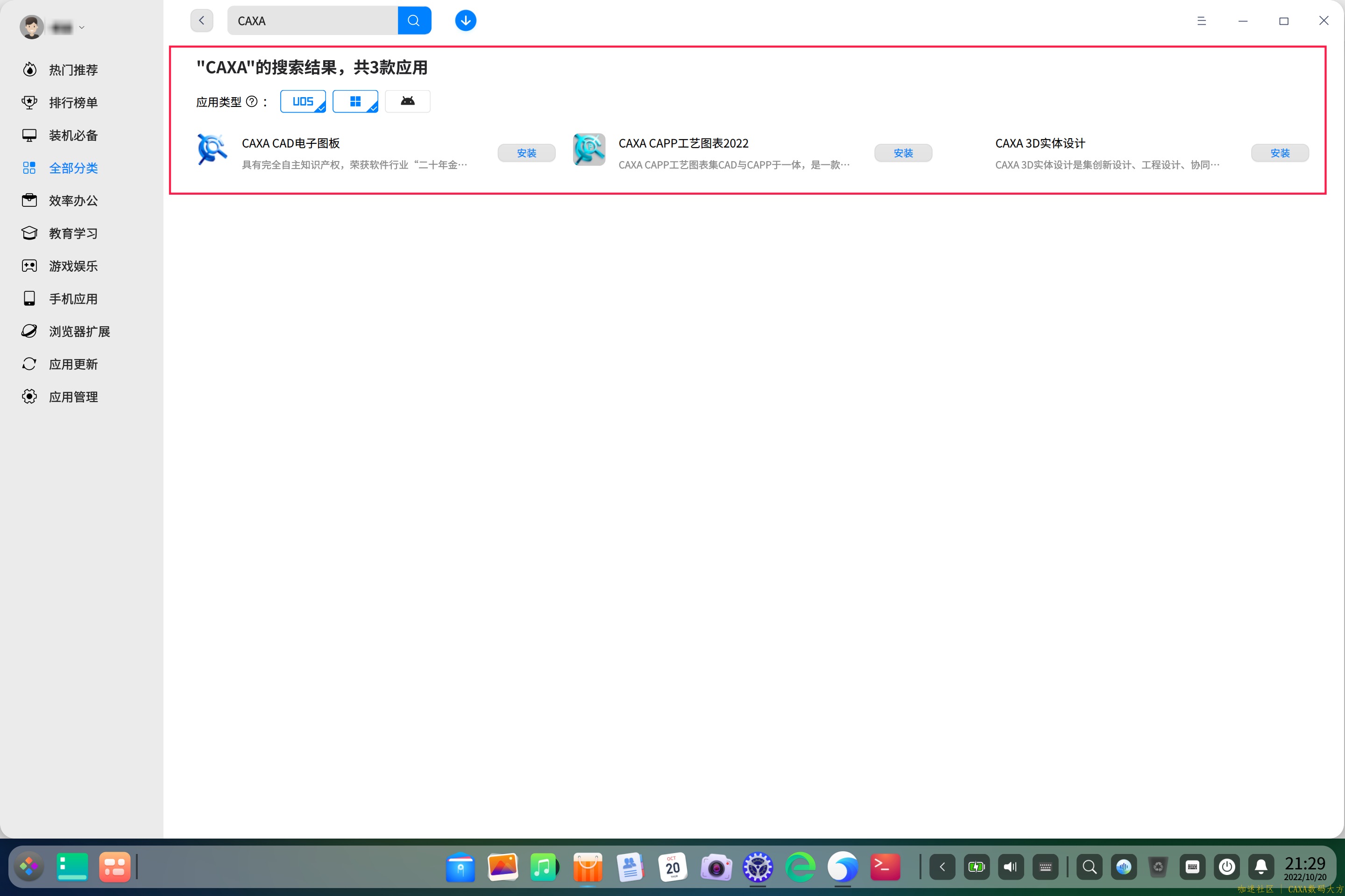This screenshot has width=1345, height=896.
Task: Click the 应用类型 help question icon
Action: click(x=252, y=102)
